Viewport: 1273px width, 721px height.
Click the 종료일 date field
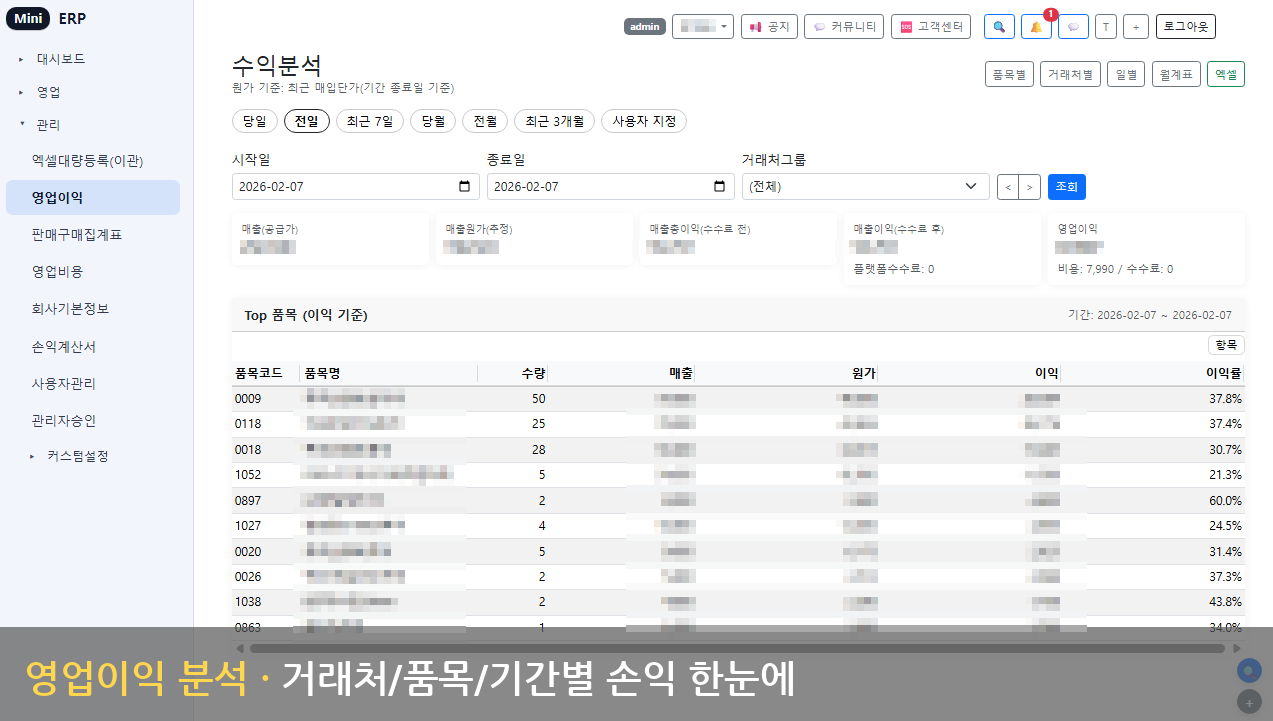coord(611,187)
